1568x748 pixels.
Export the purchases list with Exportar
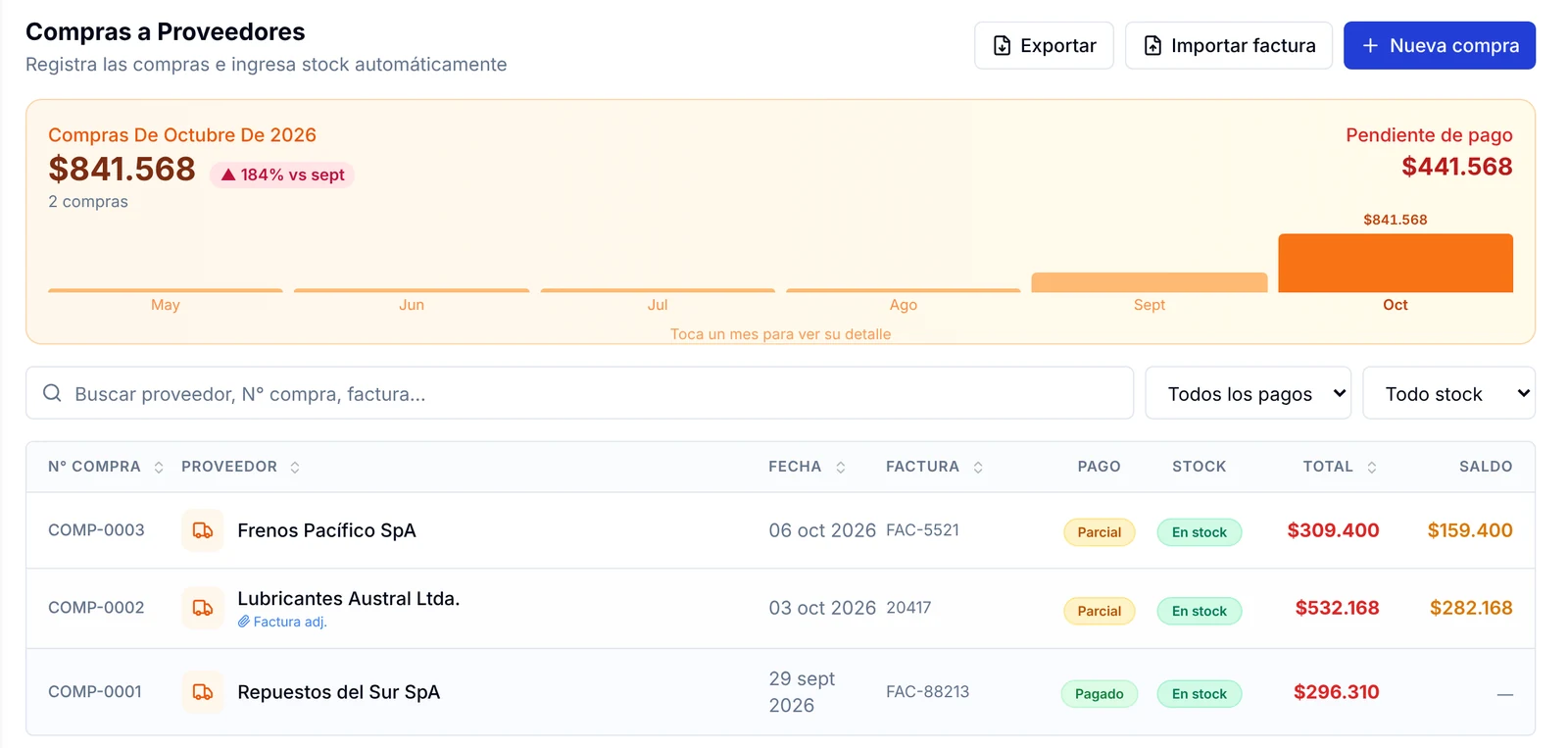(x=1044, y=45)
